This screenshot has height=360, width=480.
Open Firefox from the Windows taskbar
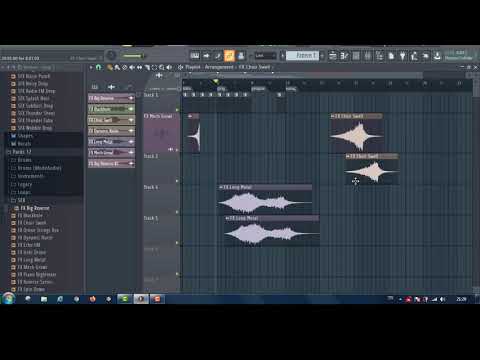pyautogui.click(x=93, y=299)
